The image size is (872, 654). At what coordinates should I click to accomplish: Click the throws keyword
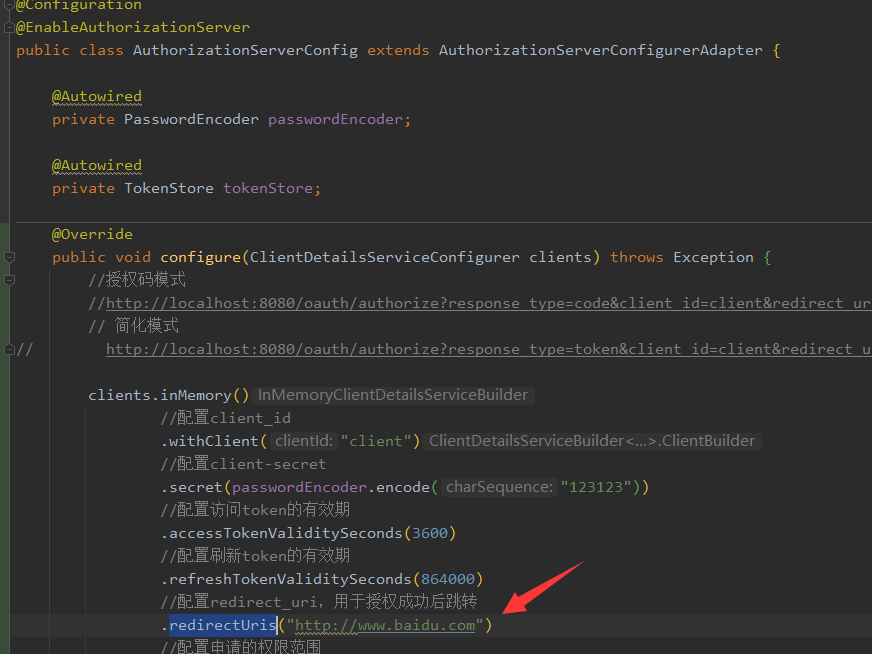point(637,257)
